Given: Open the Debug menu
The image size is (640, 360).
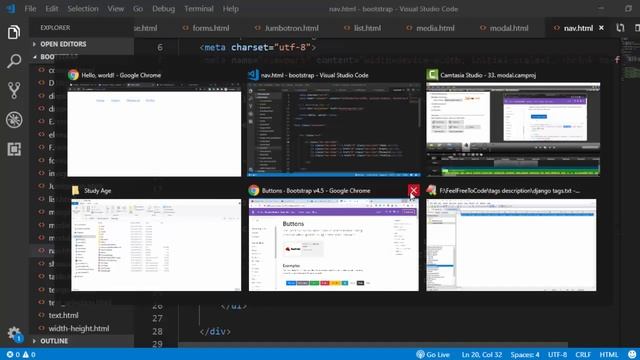Looking at the screenshot, I should pos(163,9).
